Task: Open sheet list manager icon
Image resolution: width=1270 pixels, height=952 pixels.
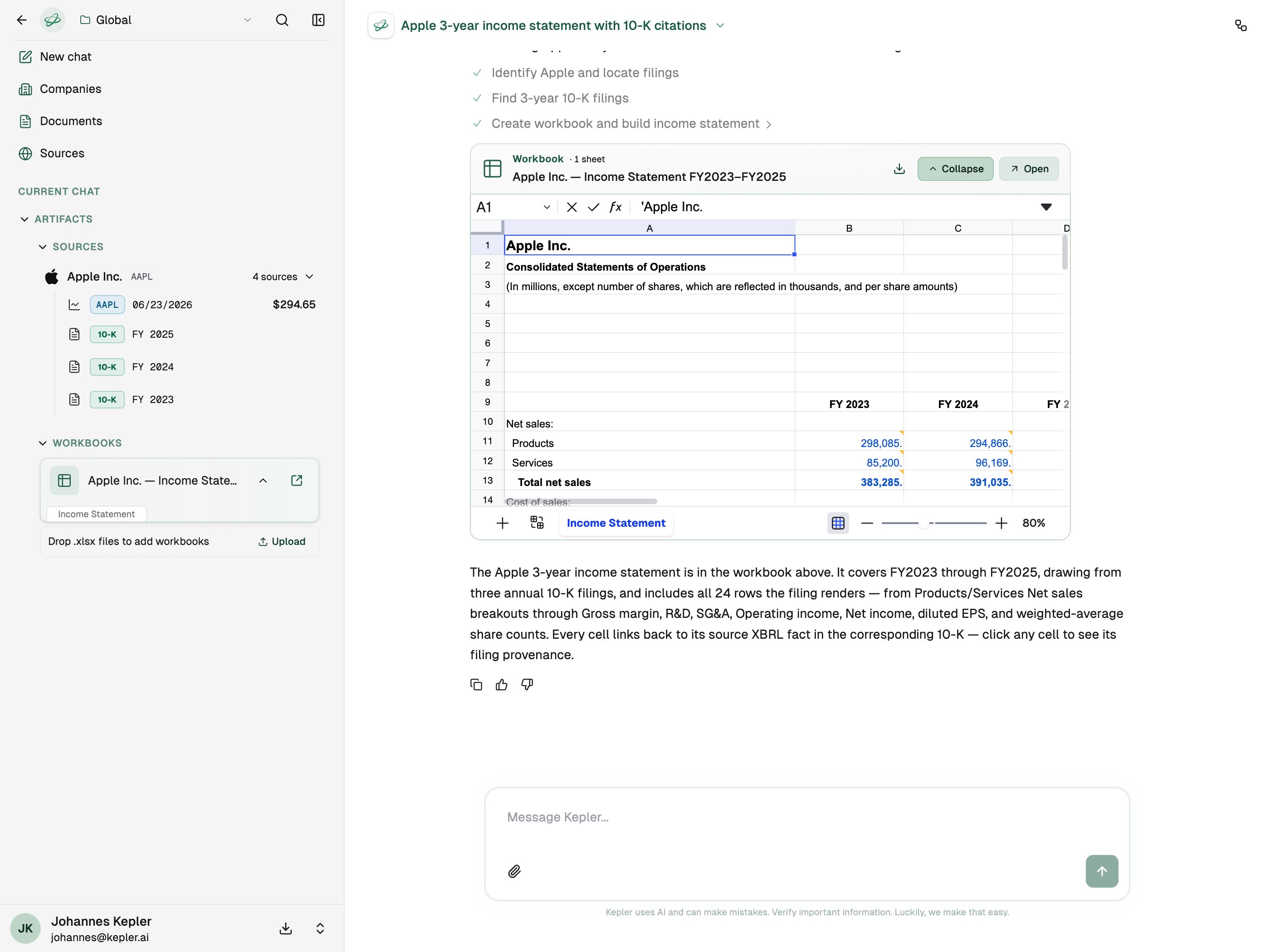Action: [x=537, y=523]
